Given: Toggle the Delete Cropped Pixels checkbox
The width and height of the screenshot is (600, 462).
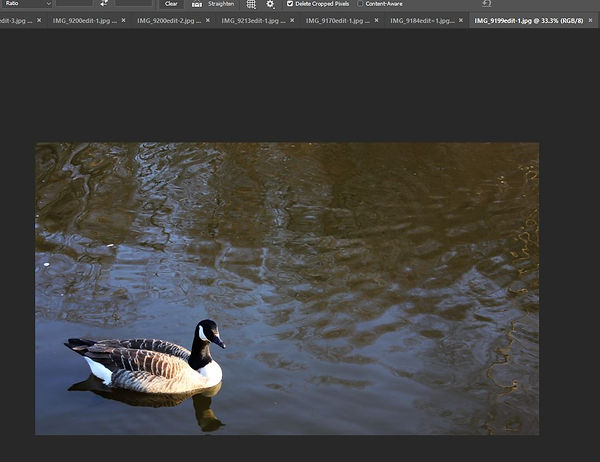Looking at the screenshot, I should (290, 4).
